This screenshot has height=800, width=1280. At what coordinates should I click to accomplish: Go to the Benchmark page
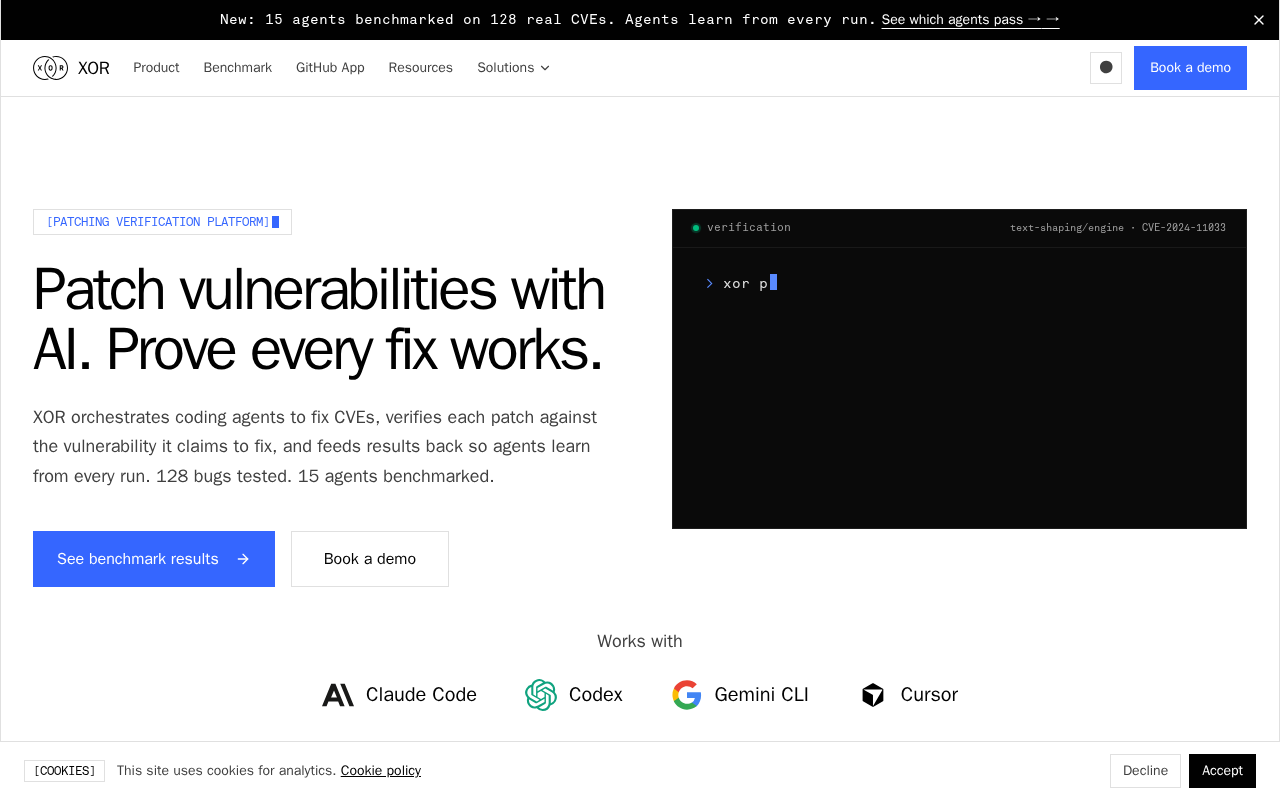(238, 68)
